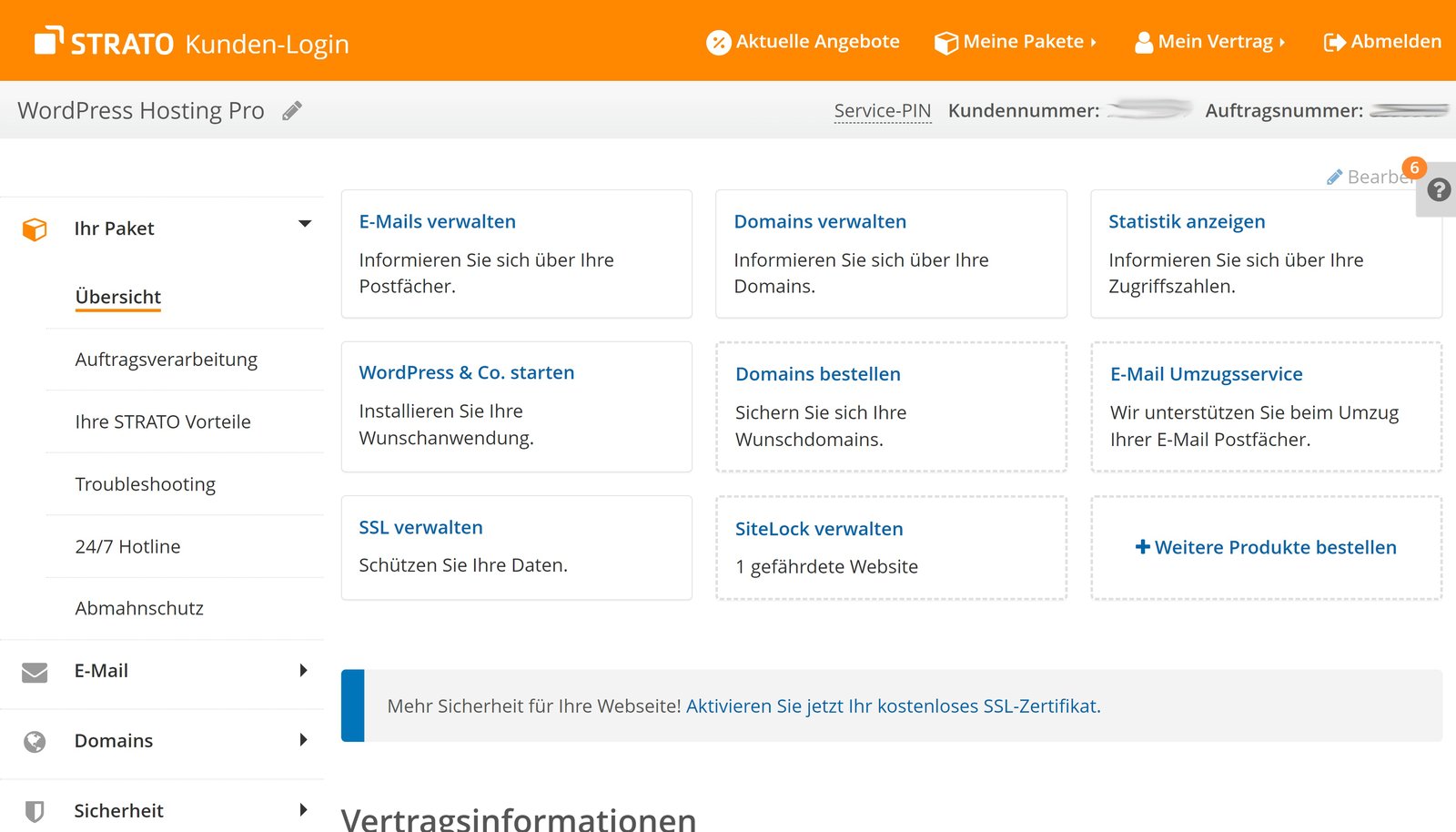1456x832 pixels.
Task: Collapse the Ihr Paket section
Action: tap(304, 223)
